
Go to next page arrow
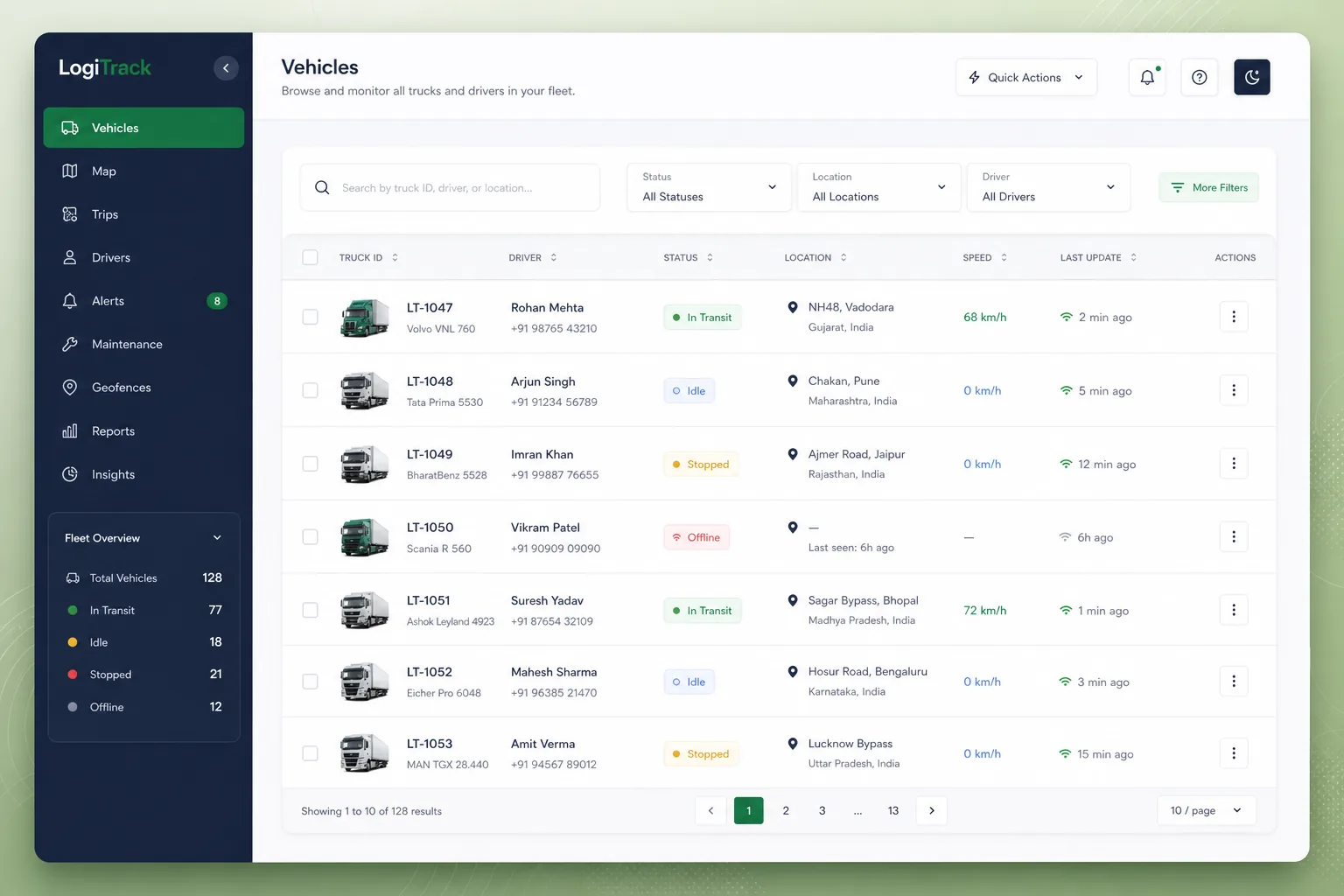[x=932, y=810]
